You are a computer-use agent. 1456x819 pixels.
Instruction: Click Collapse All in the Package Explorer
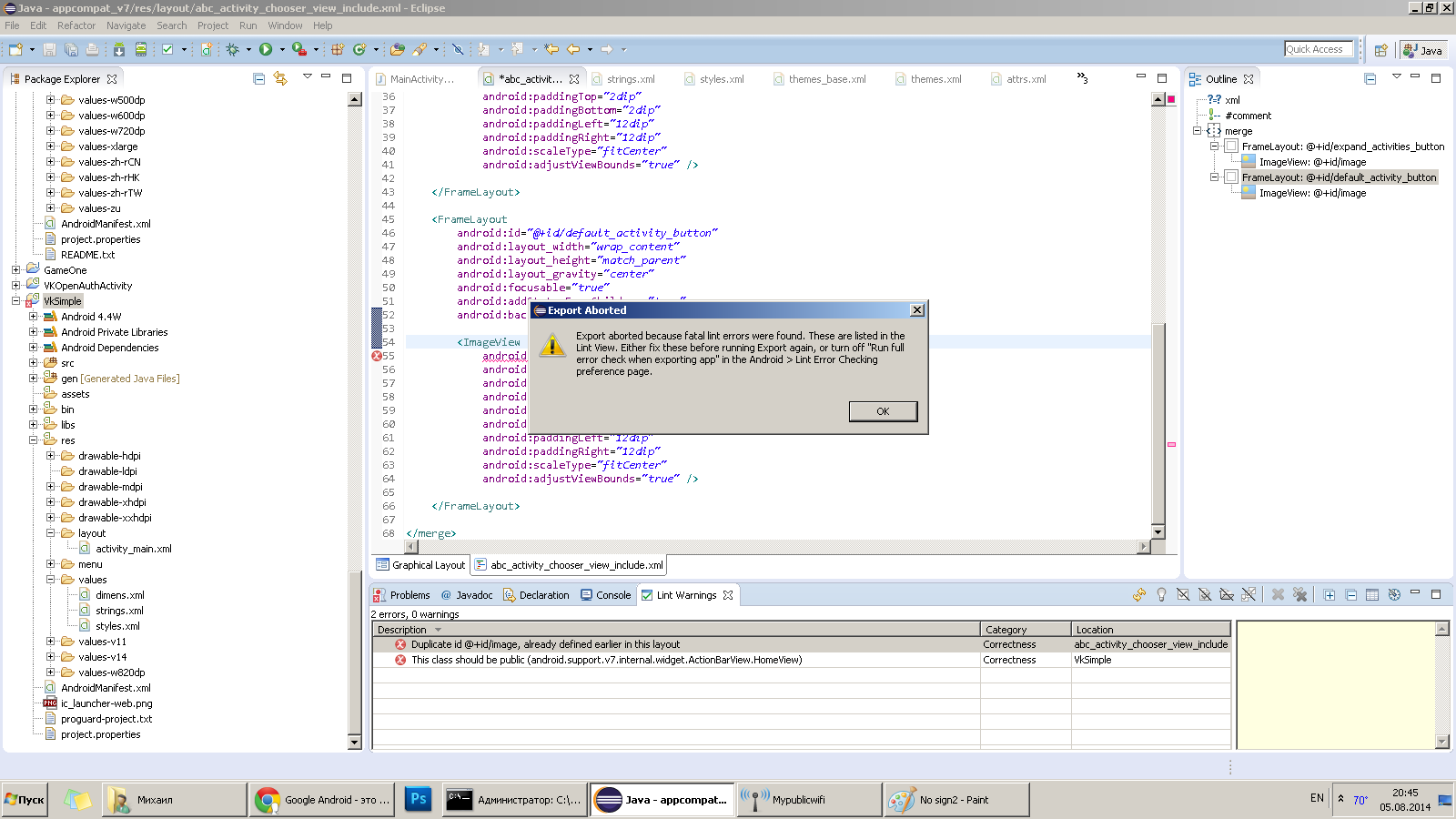pos(259,79)
